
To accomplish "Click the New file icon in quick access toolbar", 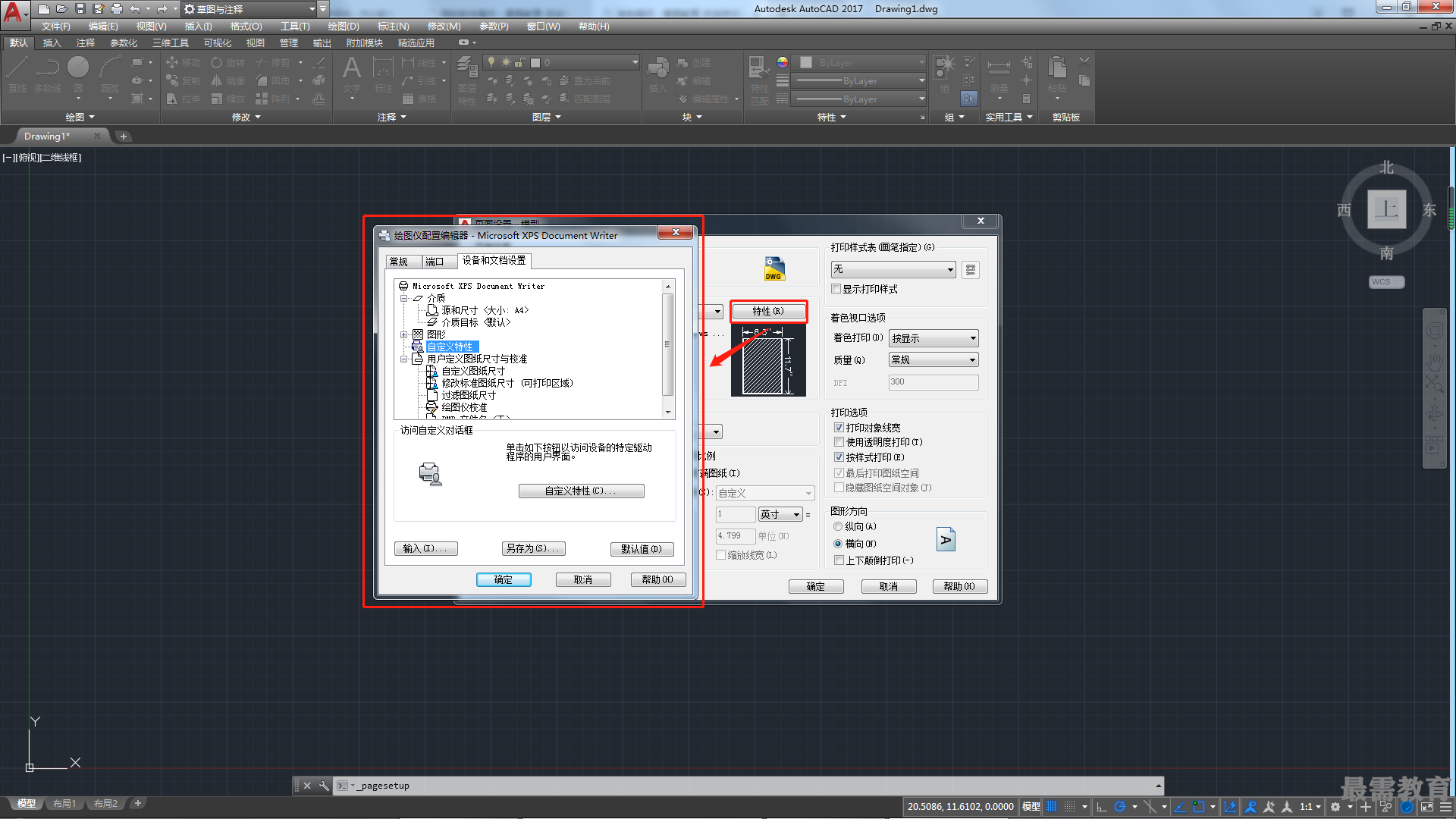I will 44,9.
